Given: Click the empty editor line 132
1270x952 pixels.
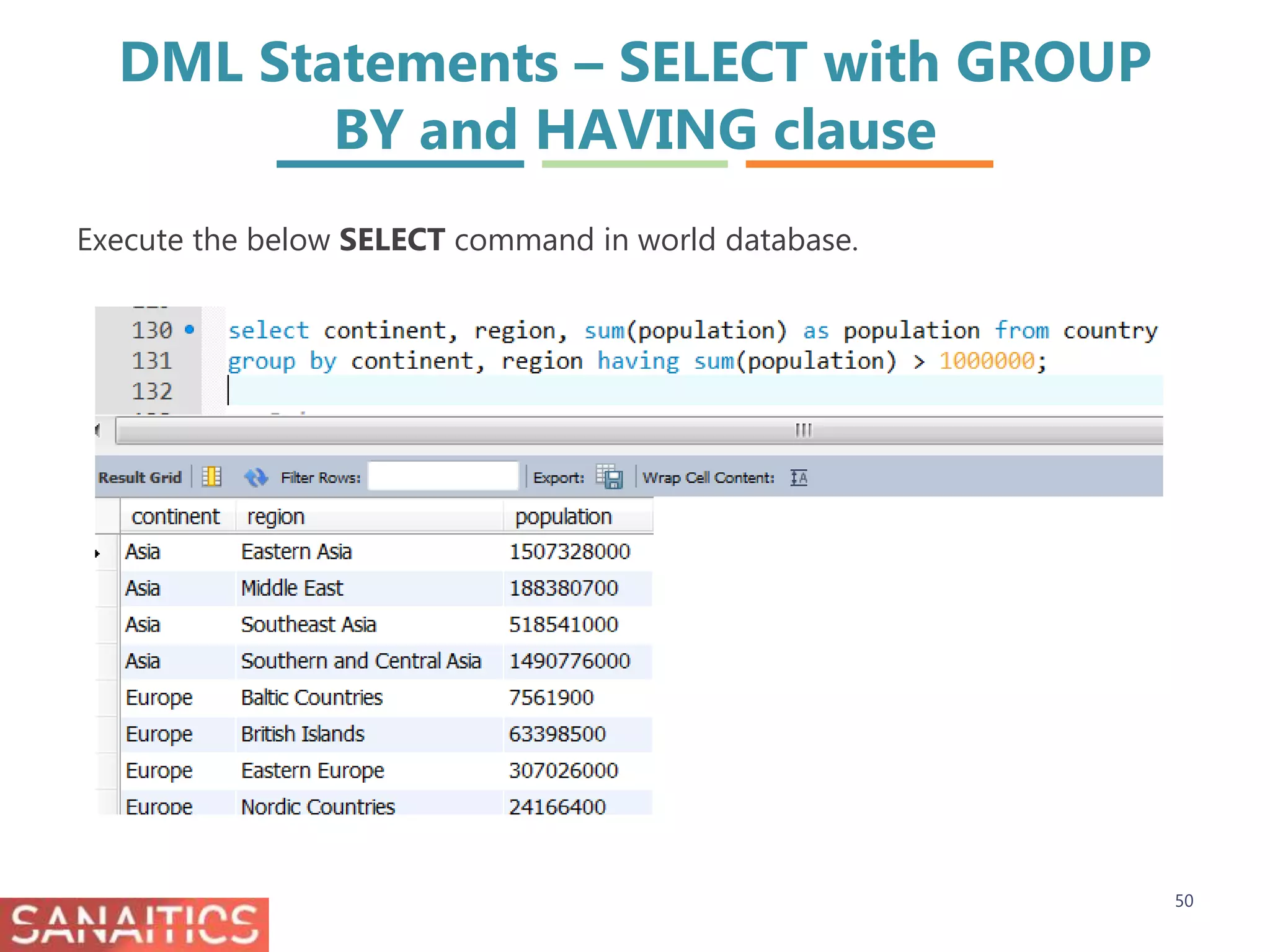Looking at the screenshot, I should tap(695, 391).
